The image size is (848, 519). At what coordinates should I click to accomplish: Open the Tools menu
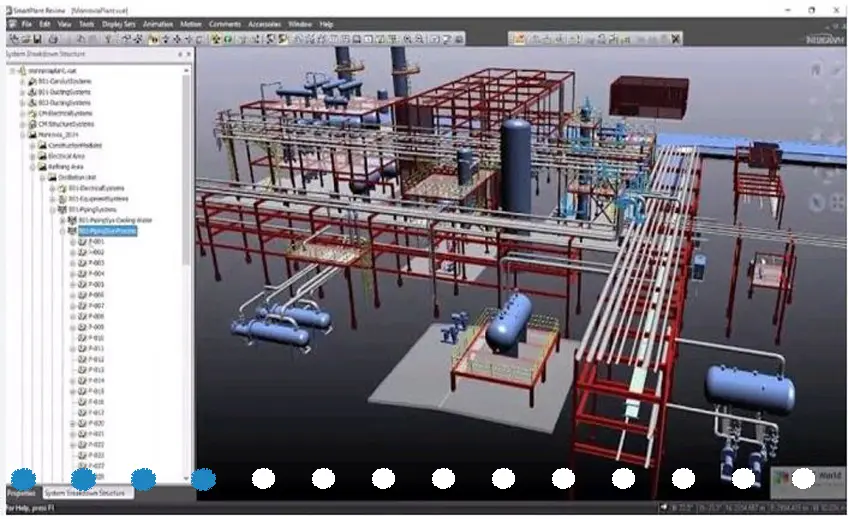click(87, 24)
